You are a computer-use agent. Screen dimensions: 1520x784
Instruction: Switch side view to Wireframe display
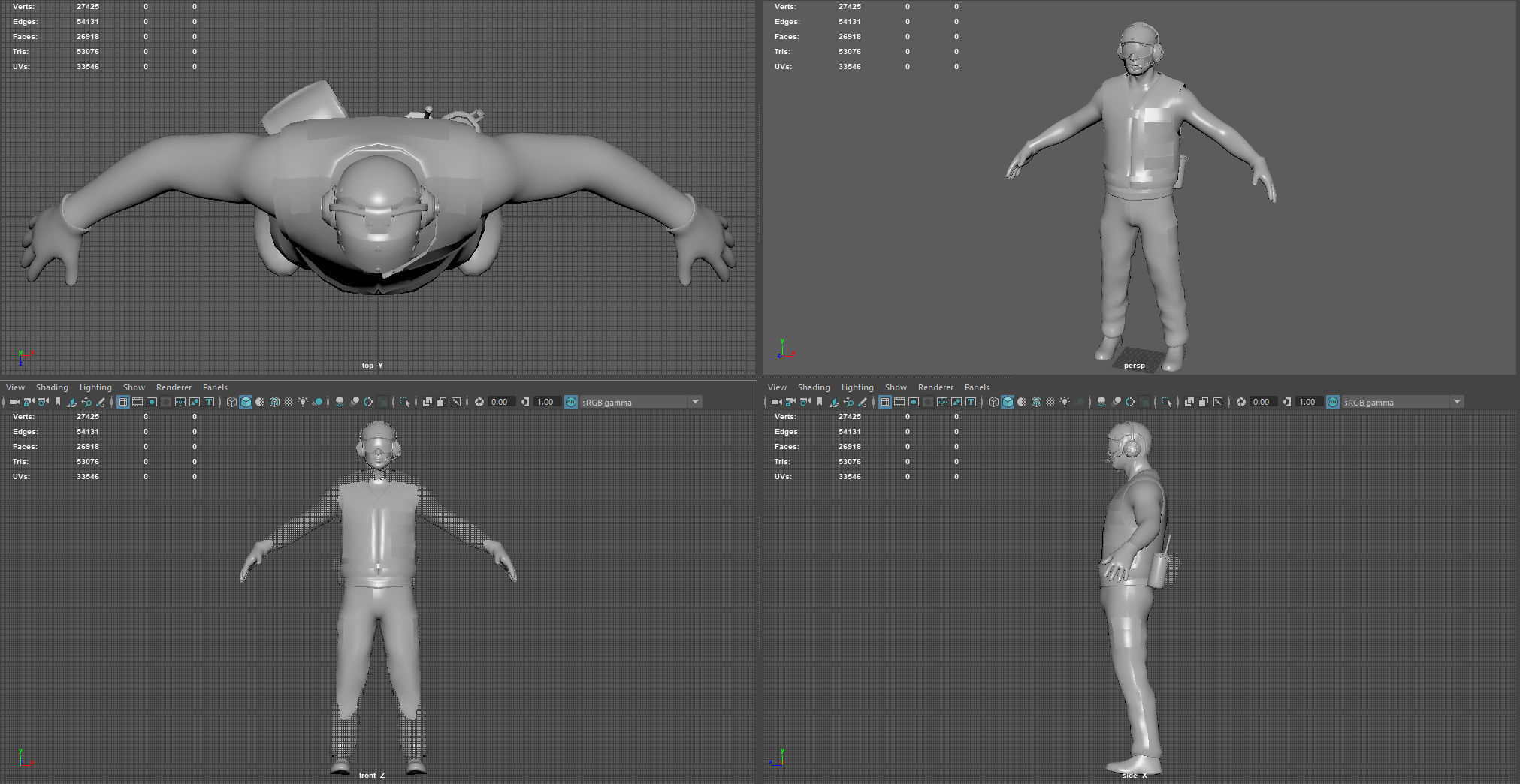(993, 402)
